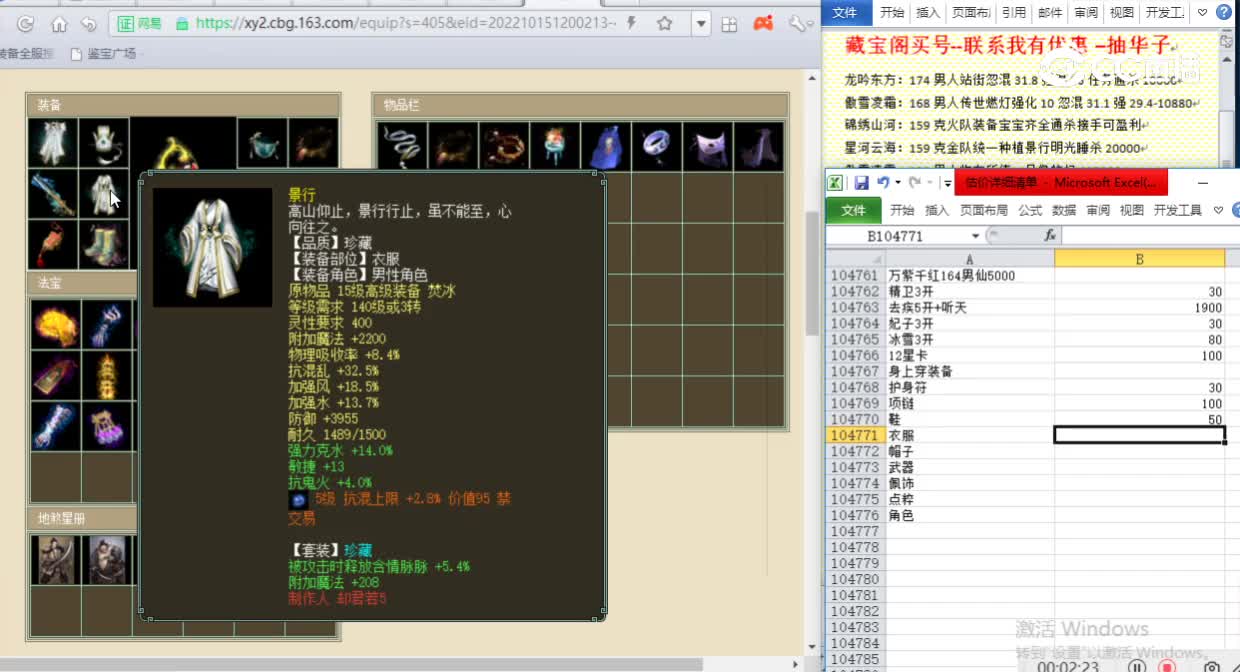Open Word 引用 ribbon tab
This screenshot has height=672, width=1240.
1014,13
